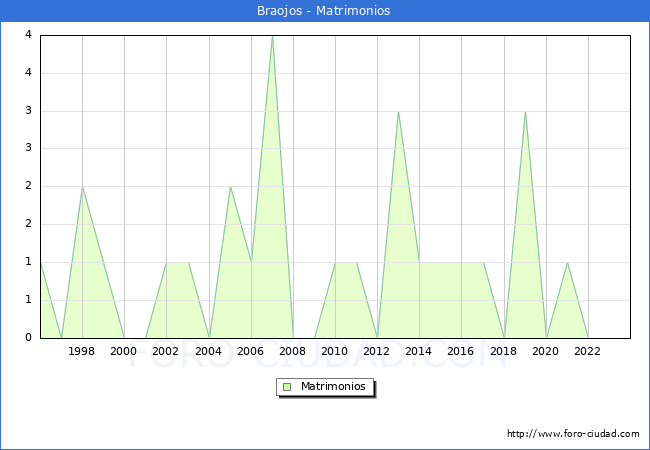Click the 2006 x-axis label
This screenshot has width=650, height=450.
[250, 351]
